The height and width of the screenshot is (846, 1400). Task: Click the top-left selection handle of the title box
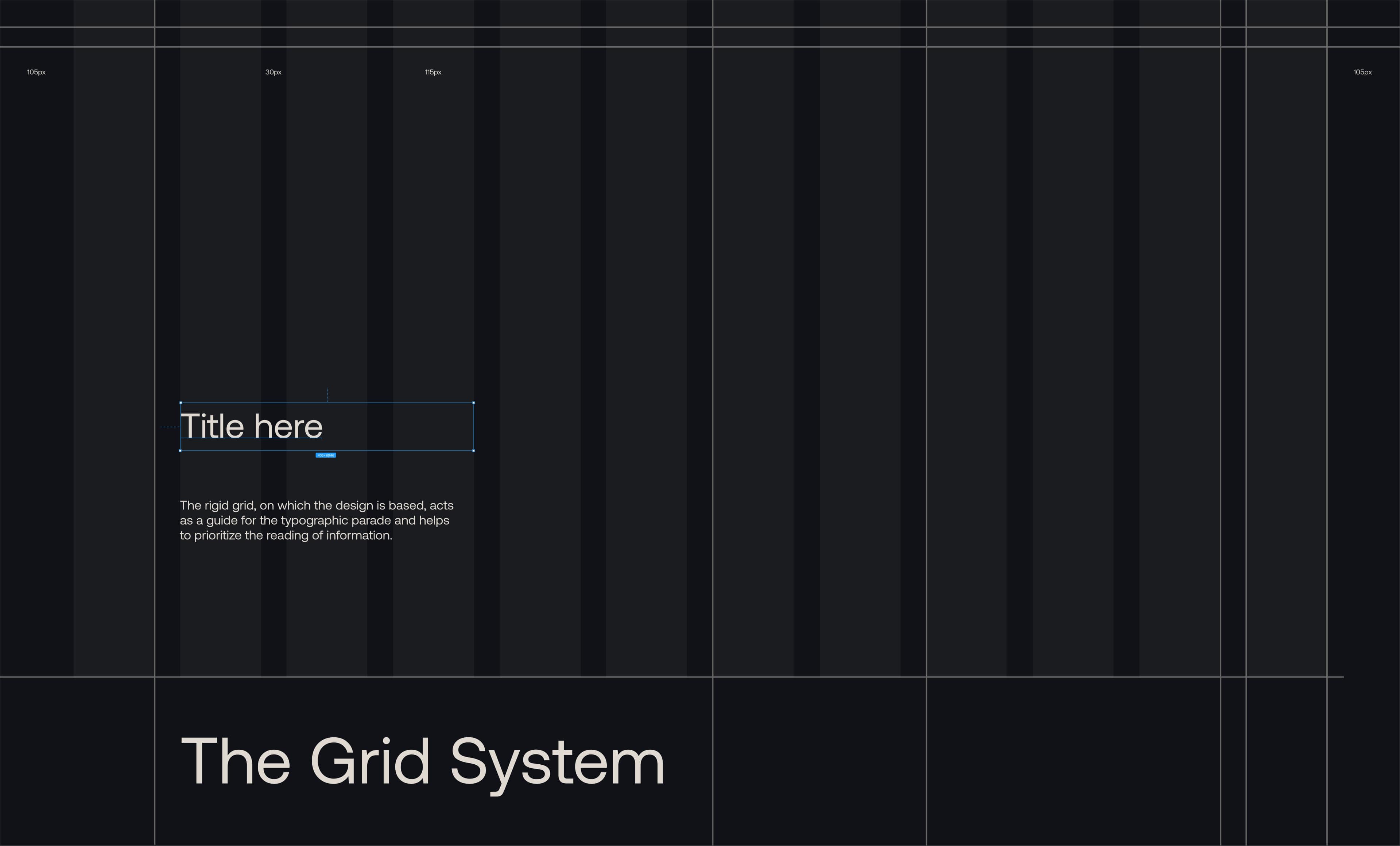[181, 403]
